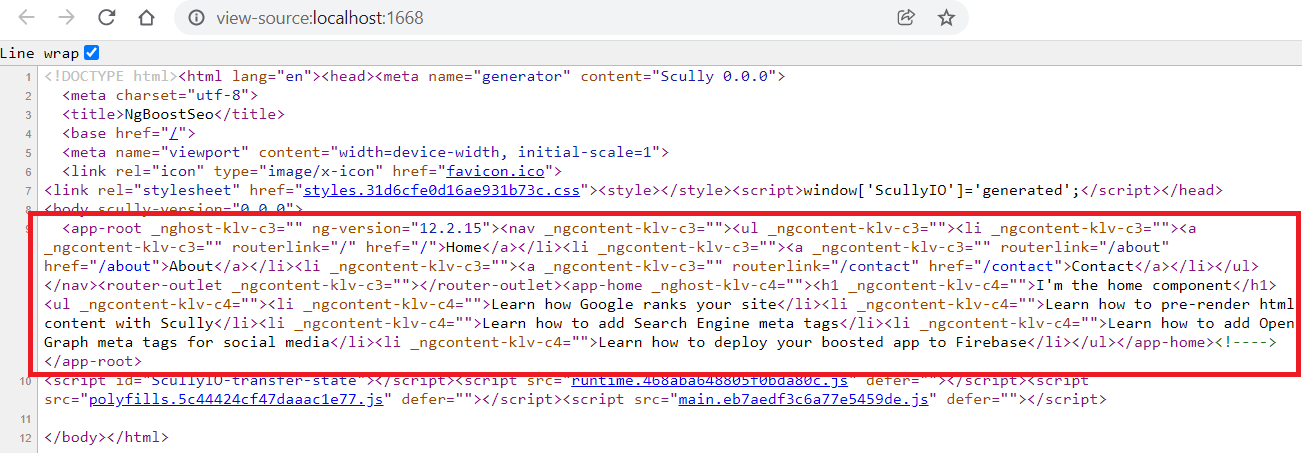The height and width of the screenshot is (453, 1302).
Task: Share this page via share icon
Action: pyautogui.click(x=906, y=17)
